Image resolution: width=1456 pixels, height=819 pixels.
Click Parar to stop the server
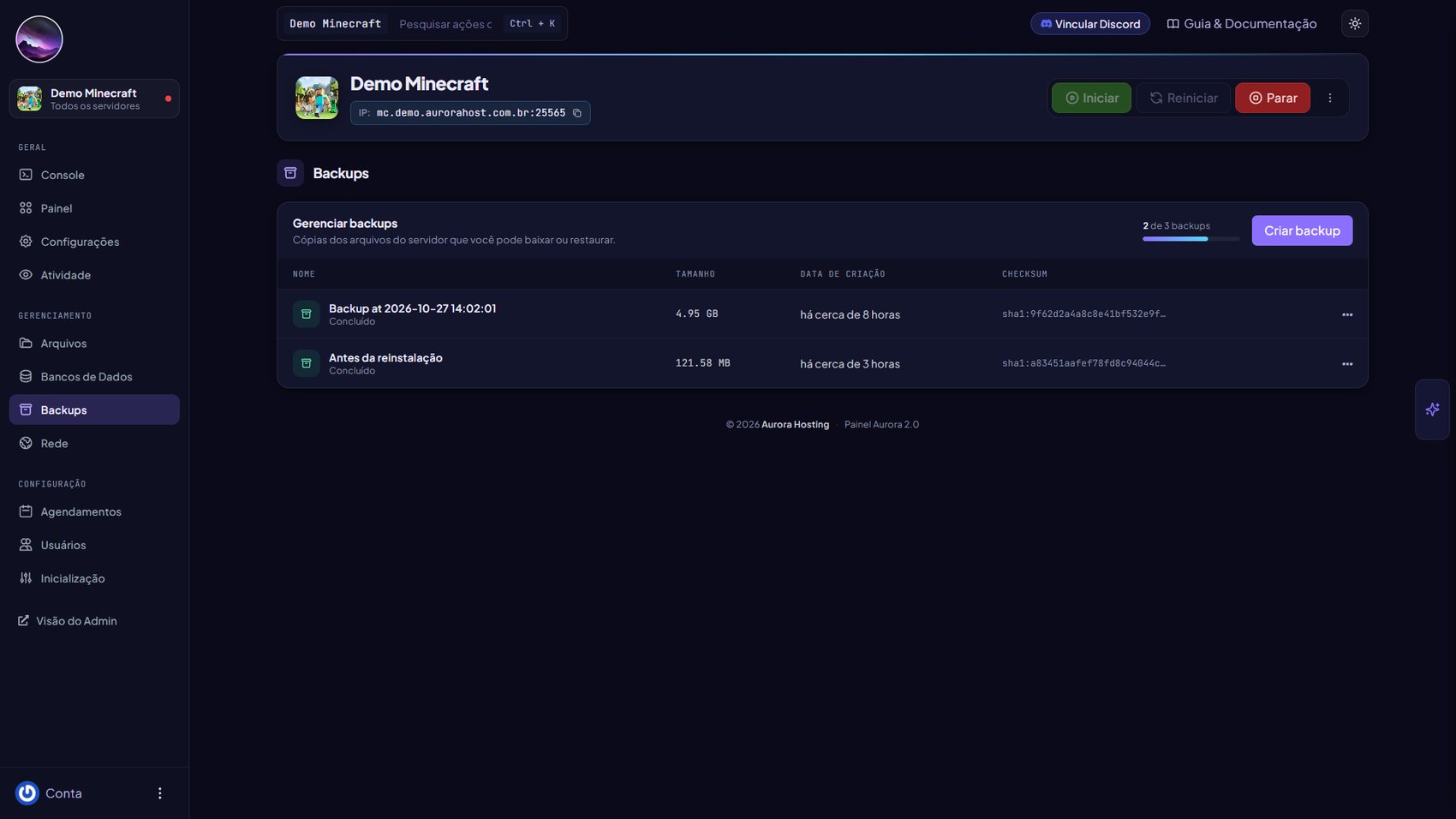pos(1273,98)
